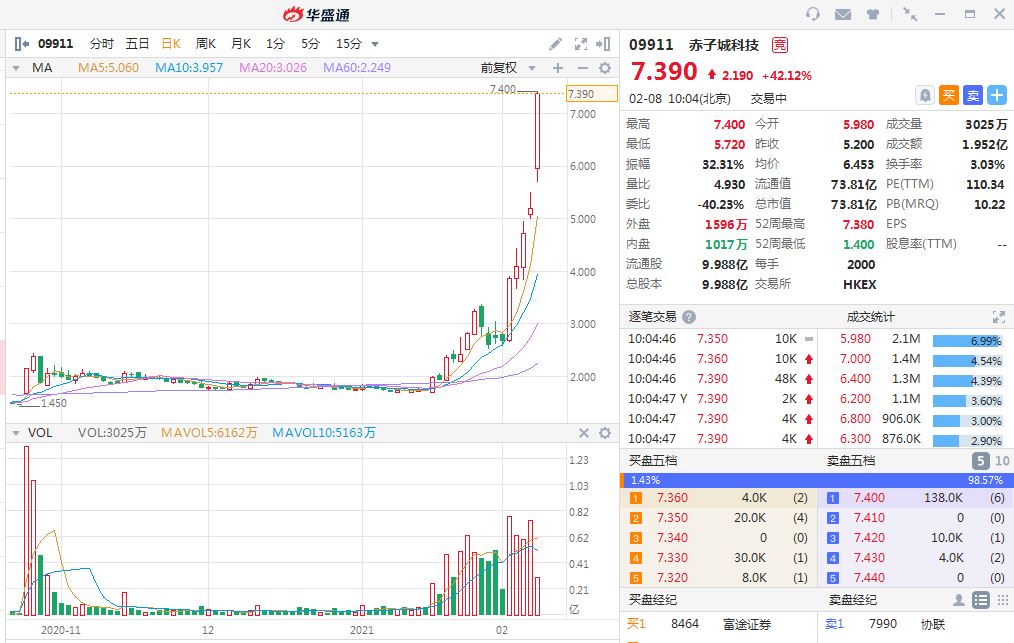Open MA indicator settings gear

click(605, 68)
